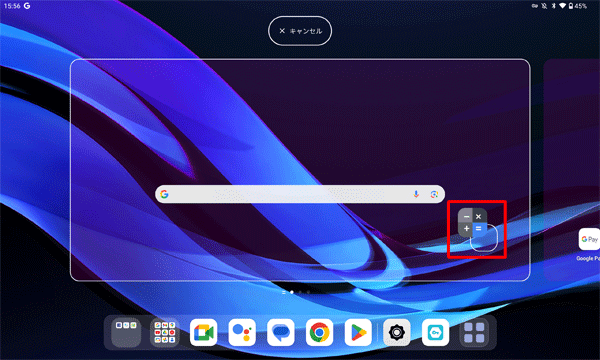Open the Settings gear app
This screenshot has width=600, height=360.
397,332
